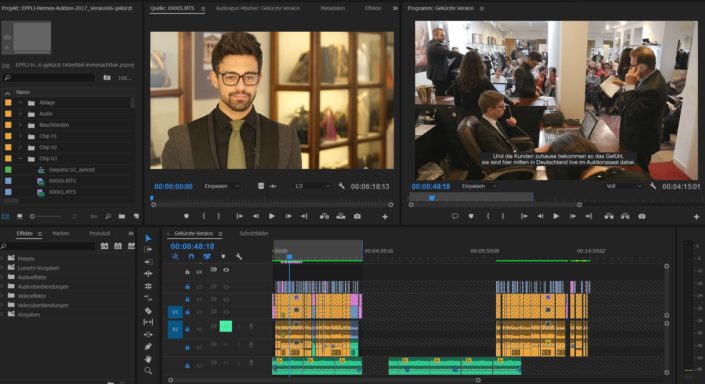Select the Hand tool

click(148, 359)
